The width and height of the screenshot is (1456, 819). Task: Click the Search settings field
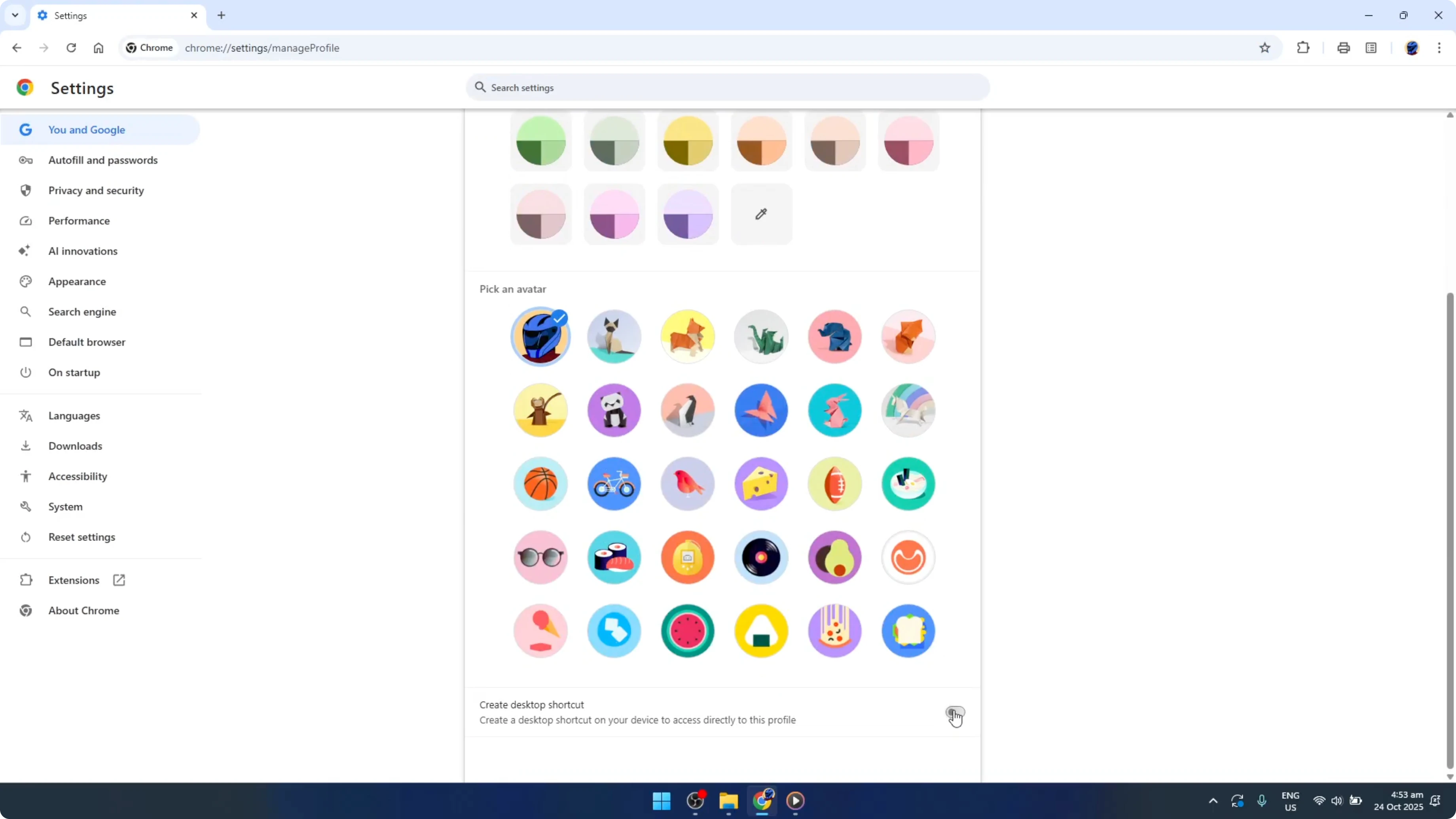point(727,87)
